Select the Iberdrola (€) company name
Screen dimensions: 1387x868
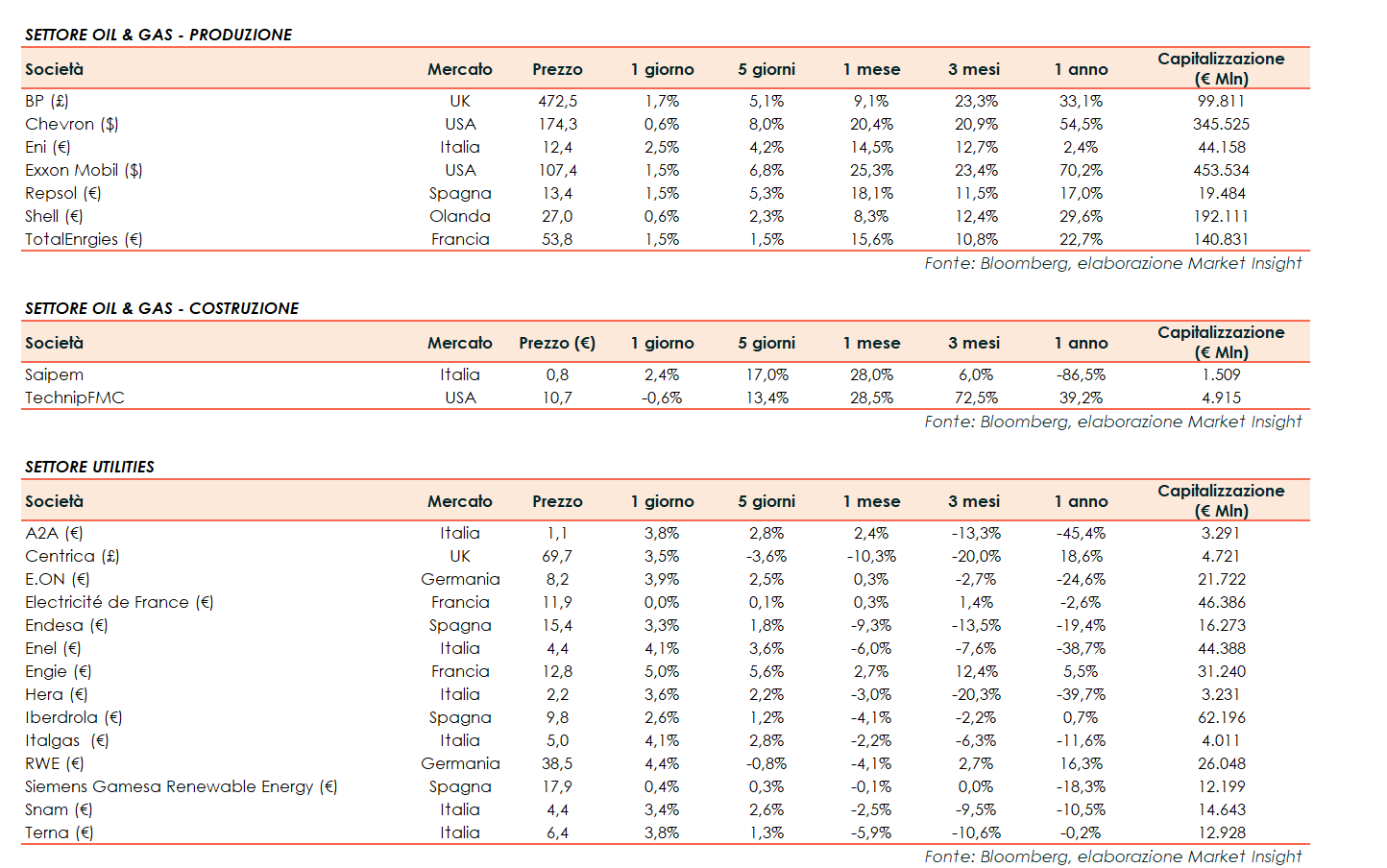click(74, 717)
